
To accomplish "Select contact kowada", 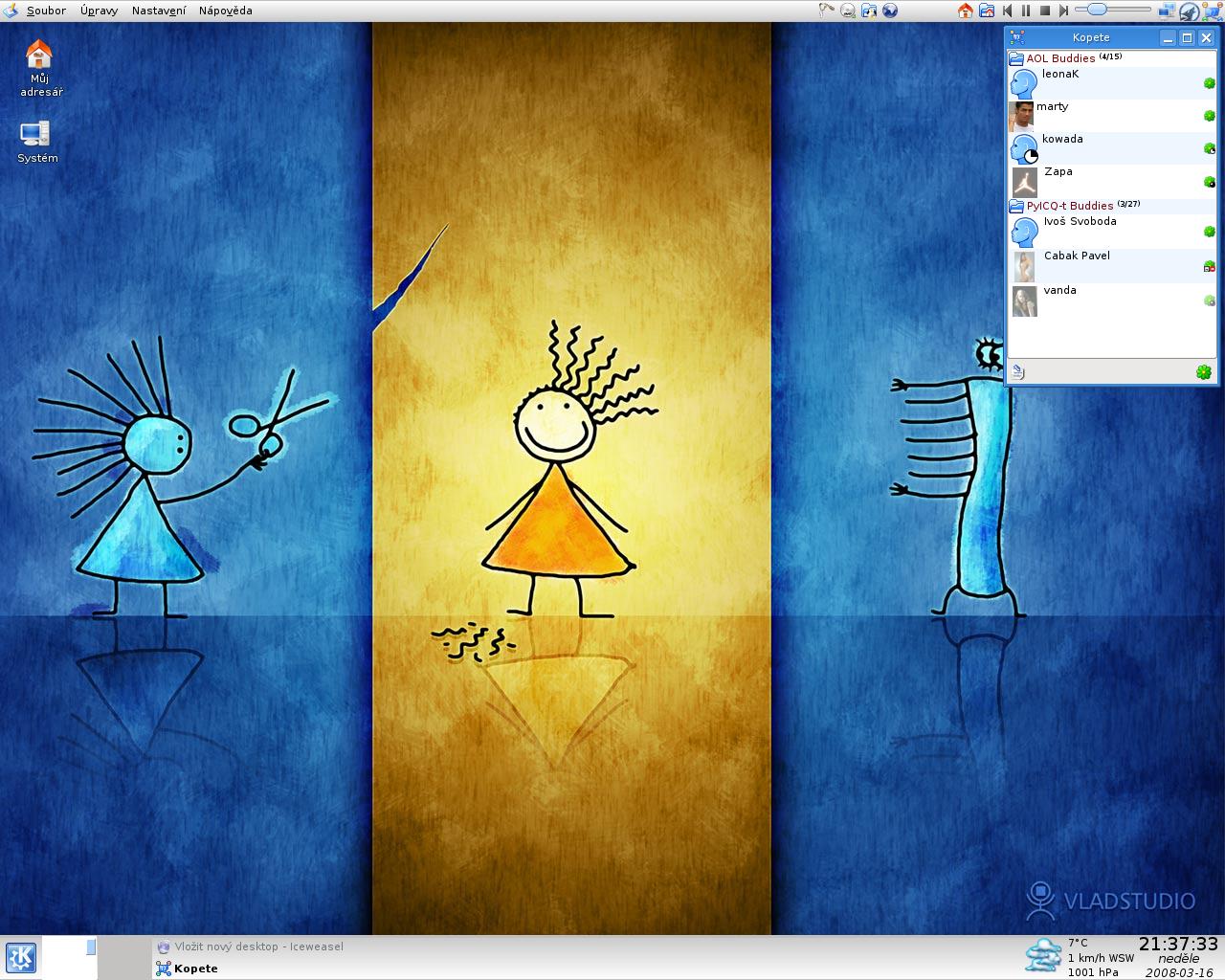I will click(1112, 148).
